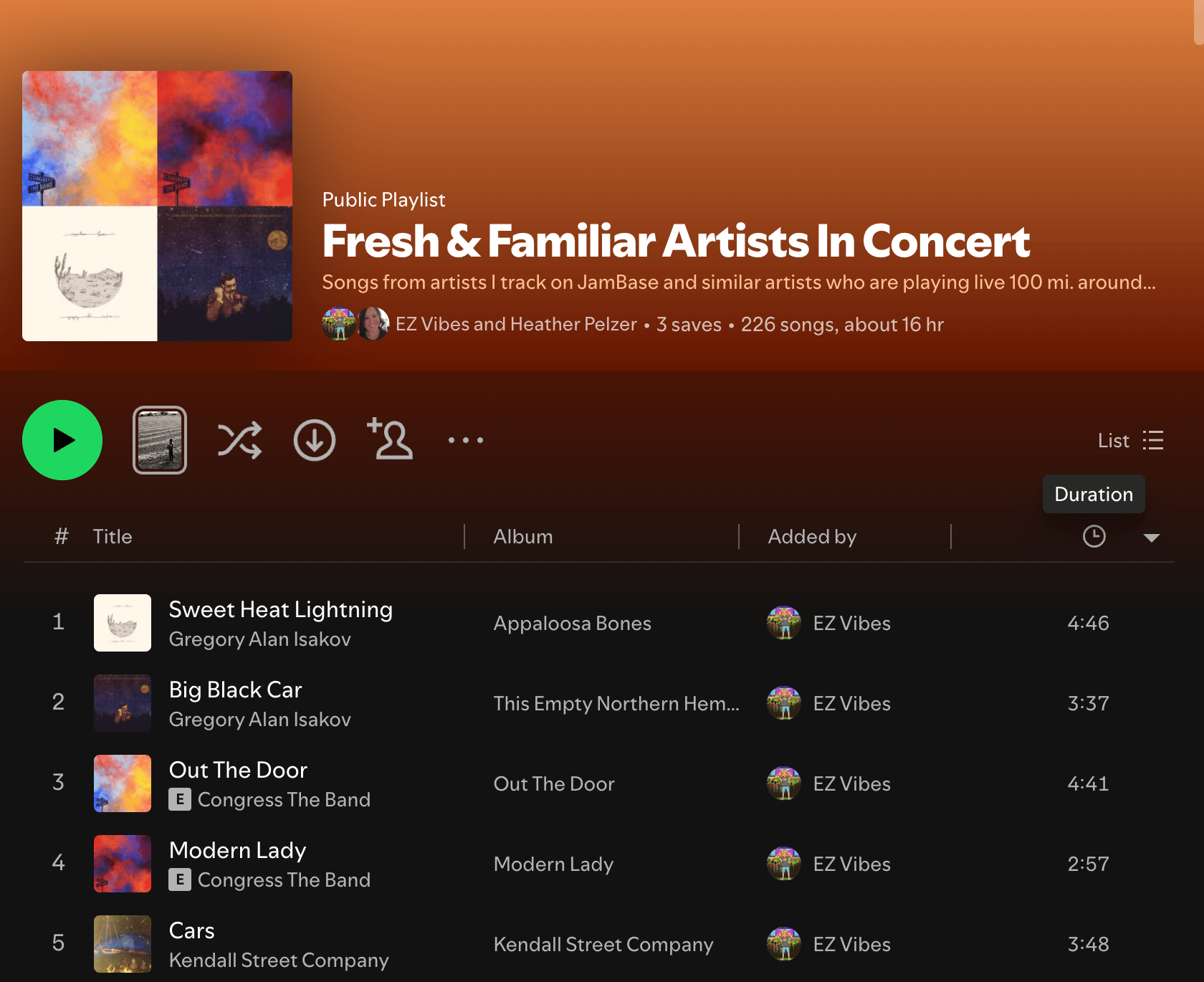The width and height of the screenshot is (1204, 982).
Task: Open Heather Pelzer's profile avatar
Action: 373,324
